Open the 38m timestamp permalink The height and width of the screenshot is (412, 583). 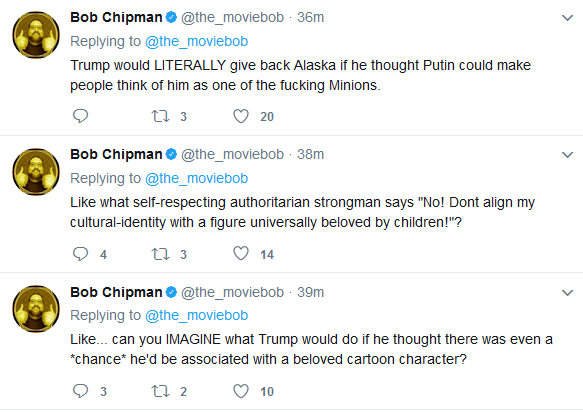tap(310, 154)
